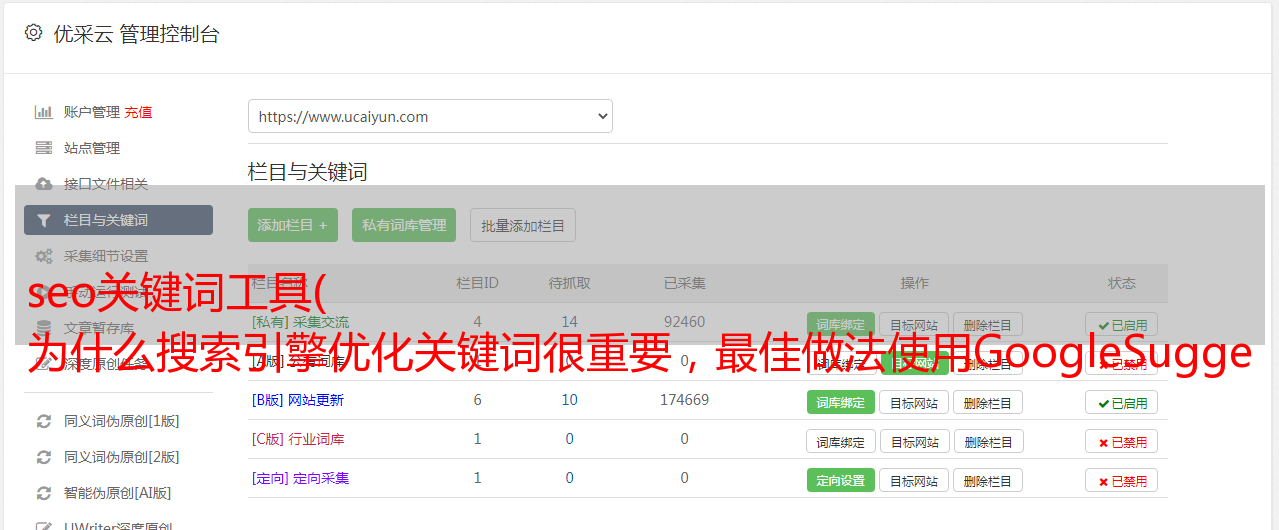
Task: Open the [定向] 定向采集 column link
Action: click(301, 478)
